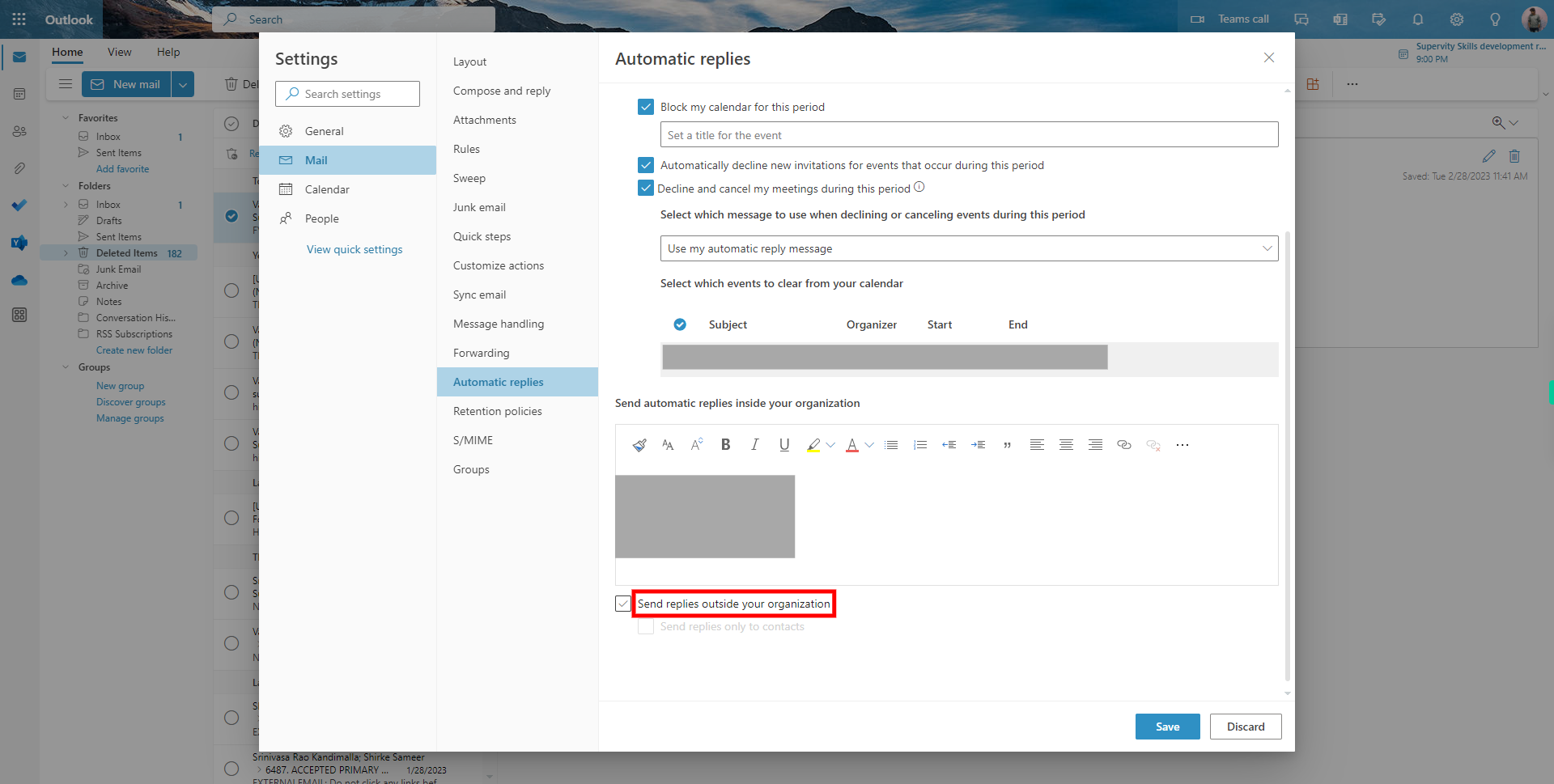Click the Format painter icon in editor toolbar
Image resolution: width=1554 pixels, height=784 pixels.
coord(639,445)
